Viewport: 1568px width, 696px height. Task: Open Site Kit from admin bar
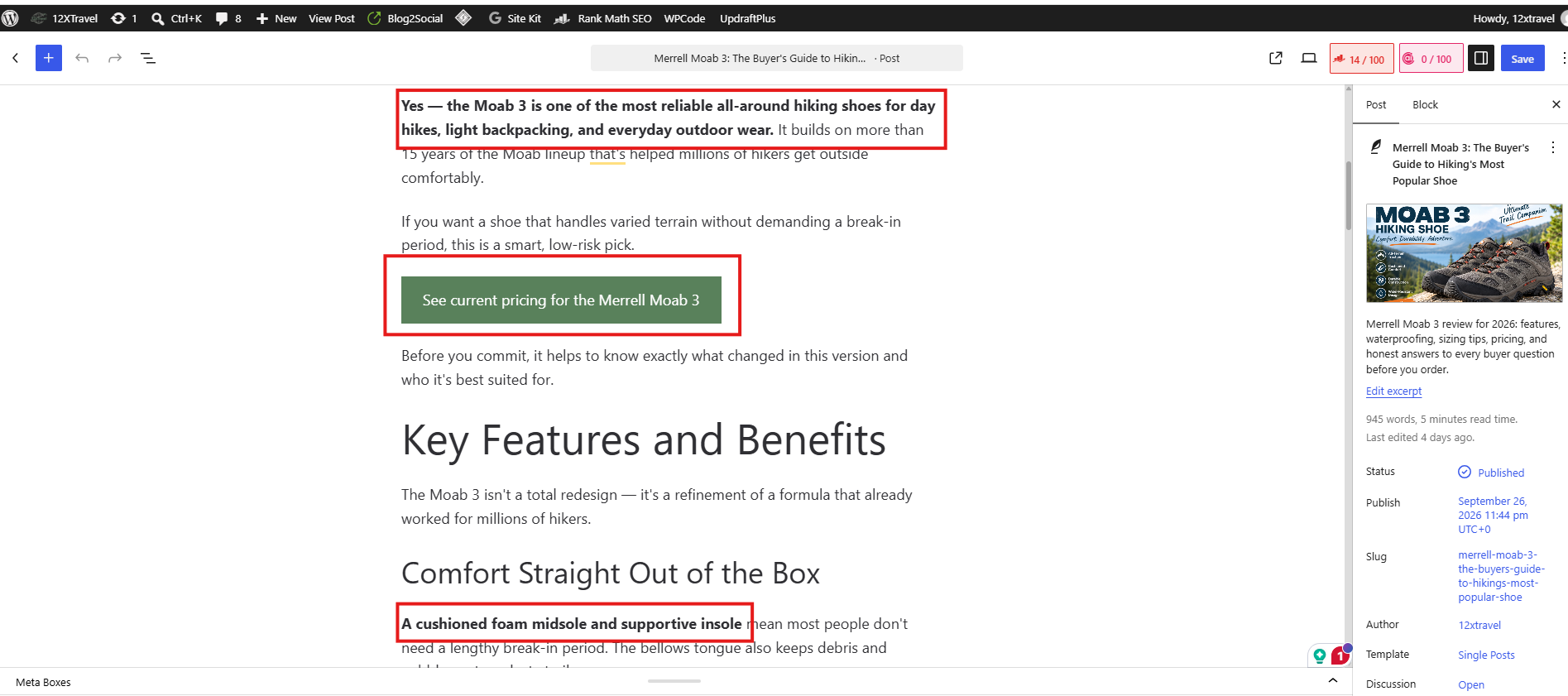[x=515, y=18]
